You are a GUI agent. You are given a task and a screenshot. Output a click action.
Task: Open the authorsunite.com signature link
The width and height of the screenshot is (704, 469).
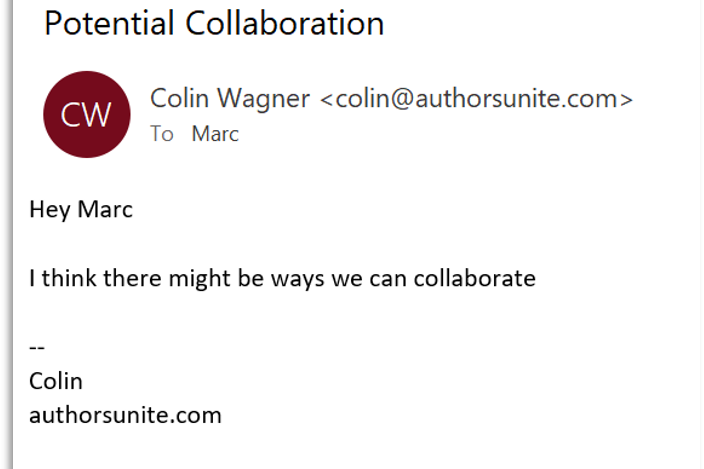click(125, 414)
